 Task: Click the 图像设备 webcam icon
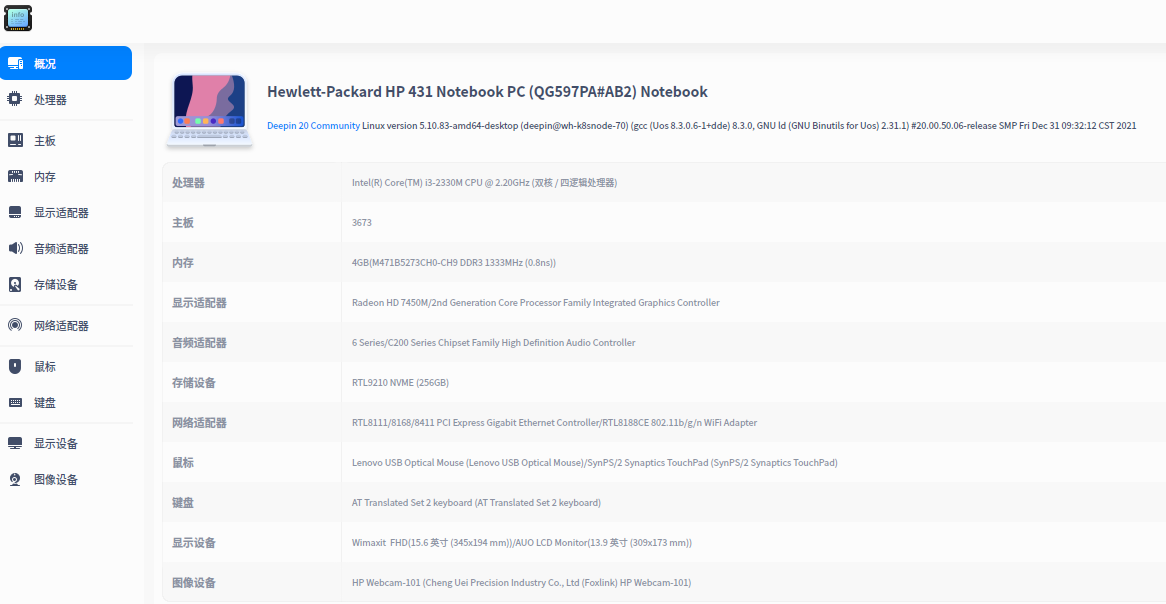point(15,479)
